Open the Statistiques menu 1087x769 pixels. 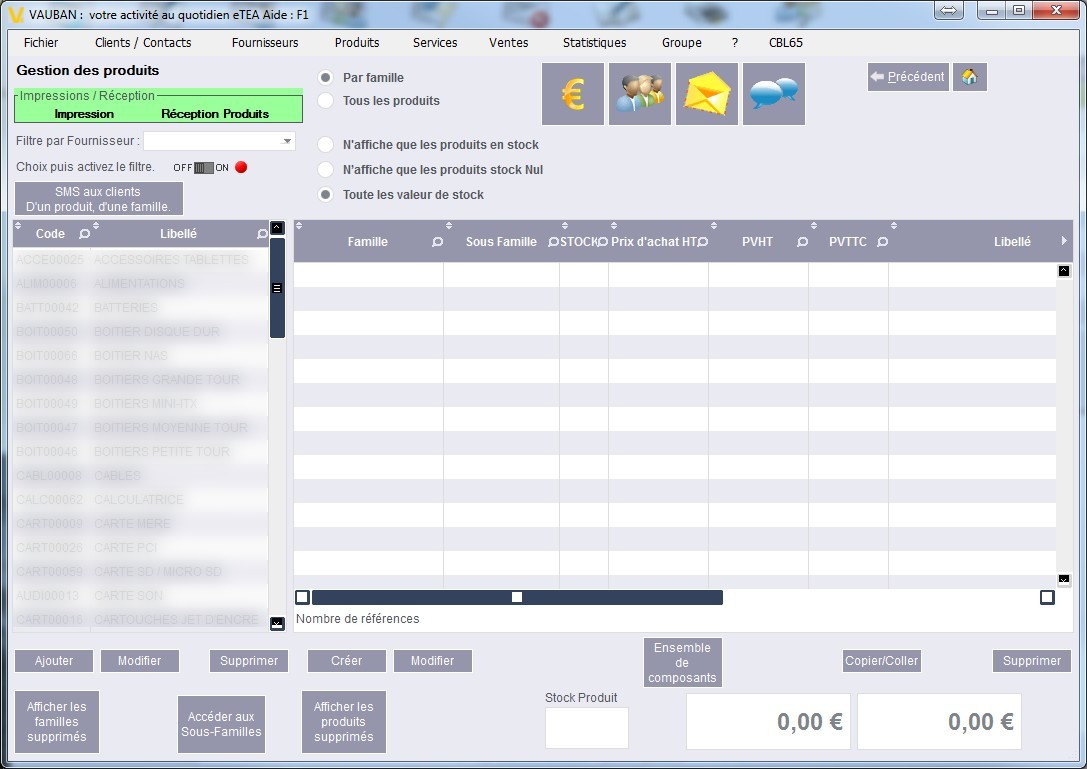594,43
